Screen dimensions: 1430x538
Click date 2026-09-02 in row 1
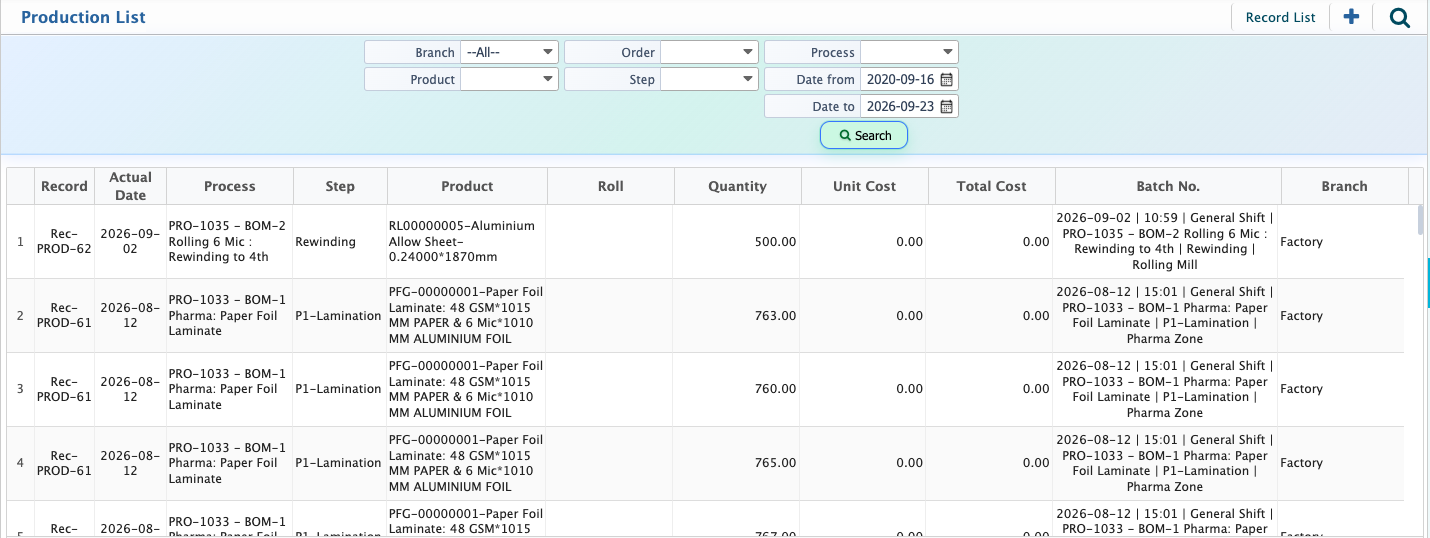130,242
